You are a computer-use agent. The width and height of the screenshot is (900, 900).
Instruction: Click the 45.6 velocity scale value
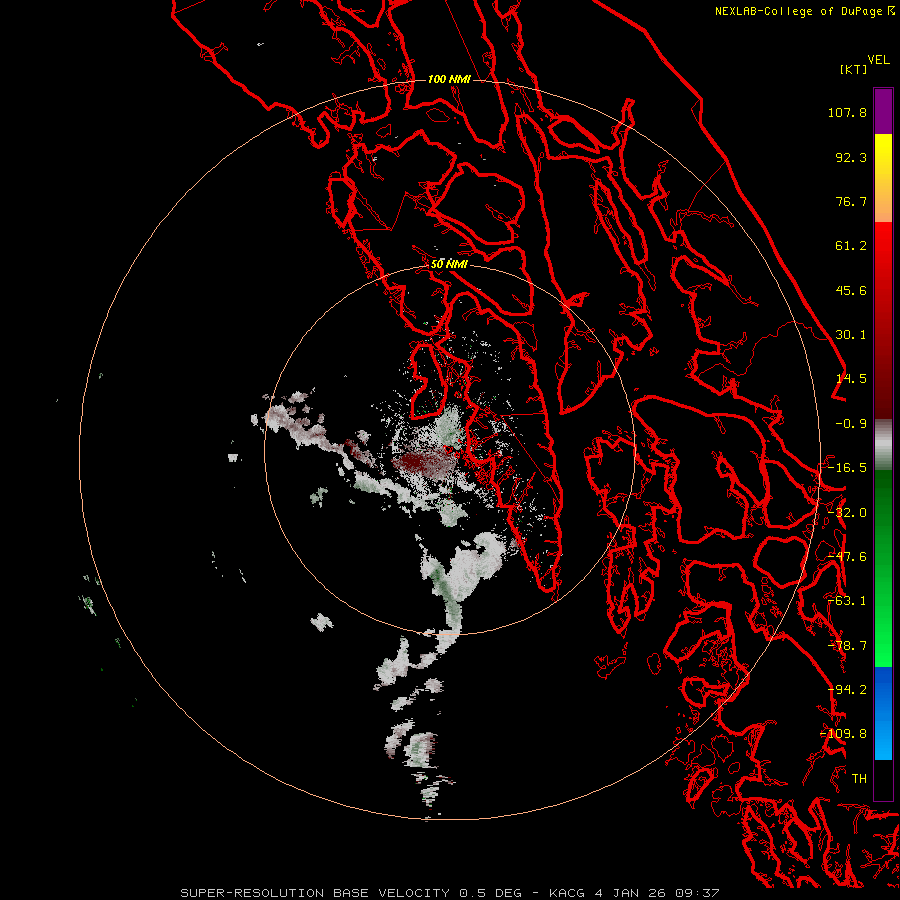click(851, 290)
